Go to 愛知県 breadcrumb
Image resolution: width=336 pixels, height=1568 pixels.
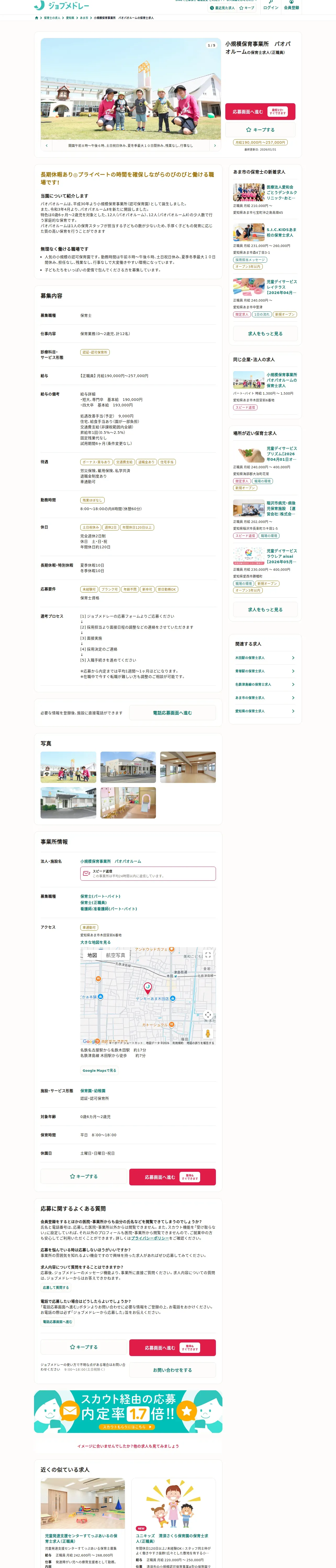70,18
